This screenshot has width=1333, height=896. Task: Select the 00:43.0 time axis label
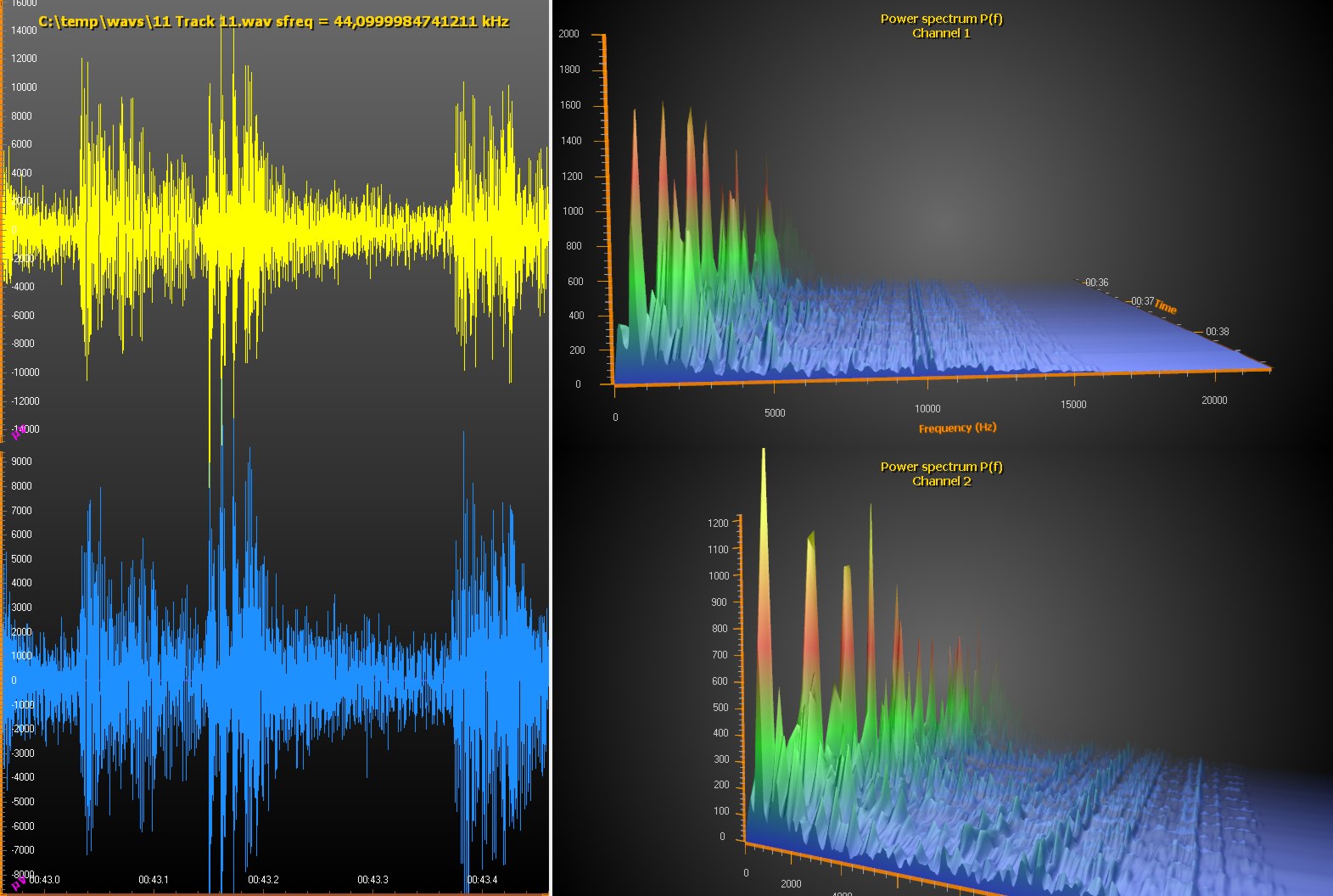(44, 880)
